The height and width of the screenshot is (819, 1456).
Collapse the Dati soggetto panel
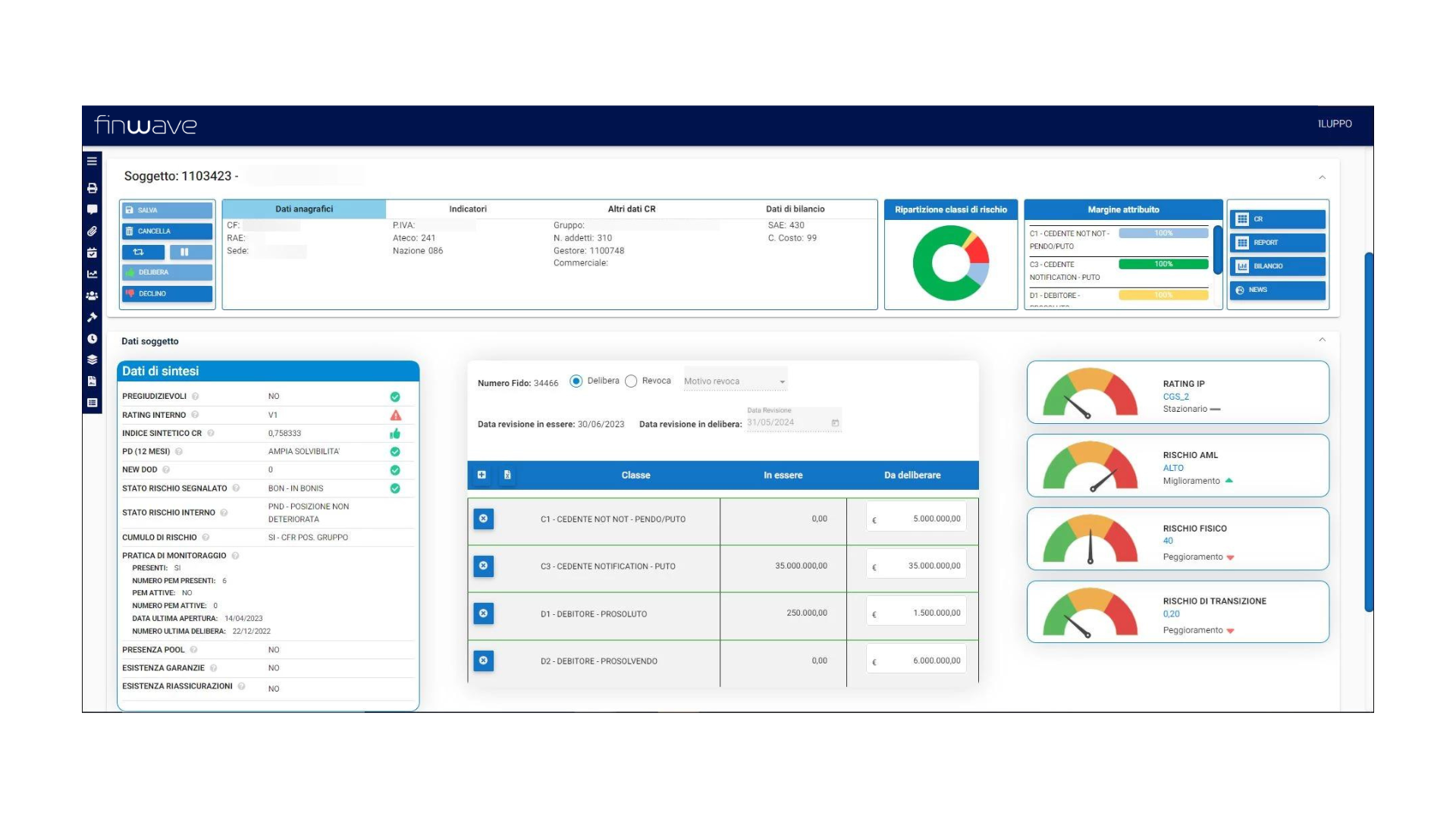[1323, 340]
